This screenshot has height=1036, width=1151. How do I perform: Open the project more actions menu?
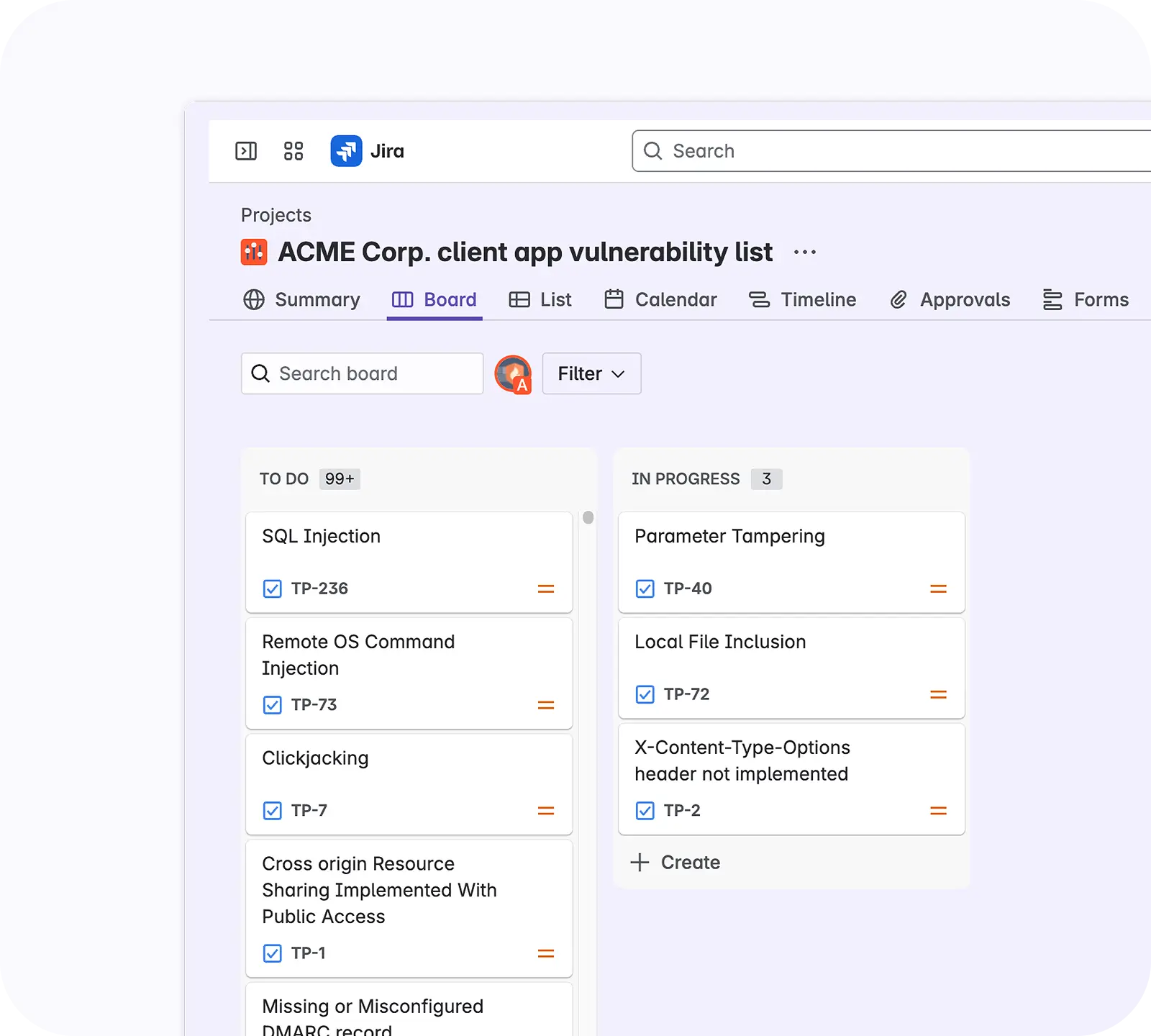pyautogui.click(x=805, y=253)
